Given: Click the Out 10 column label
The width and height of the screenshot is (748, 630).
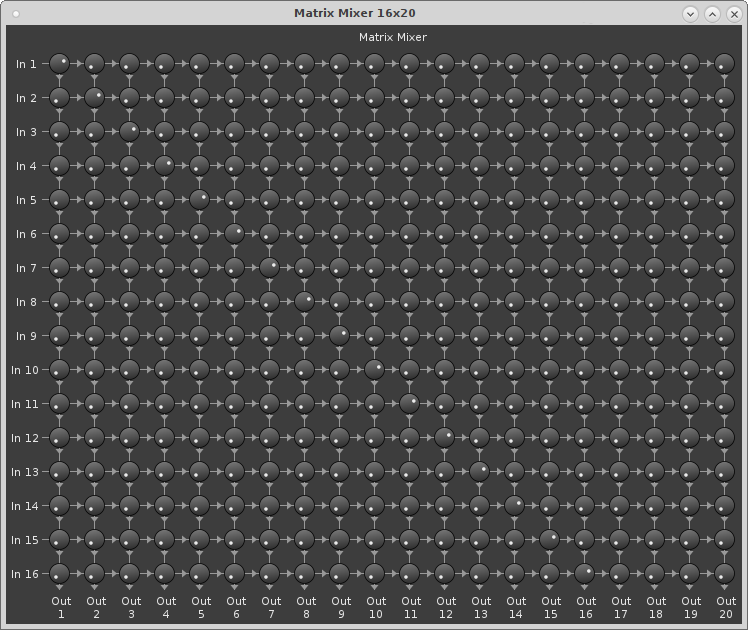Looking at the screenshot, I should (x=376, y=607).
